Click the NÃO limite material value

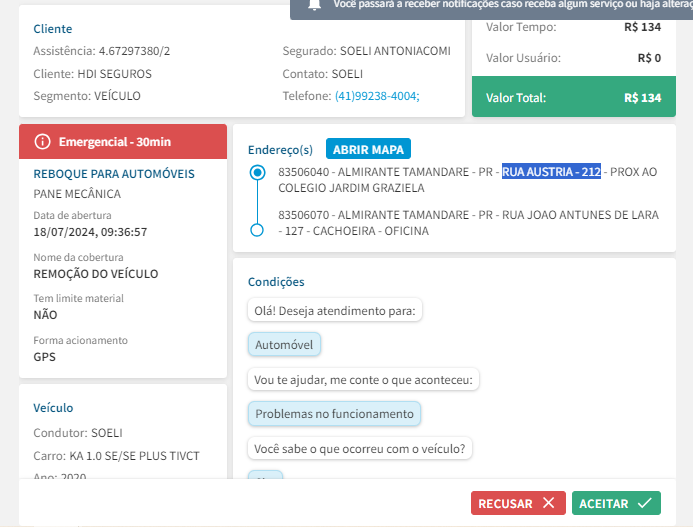coord(45,315)
